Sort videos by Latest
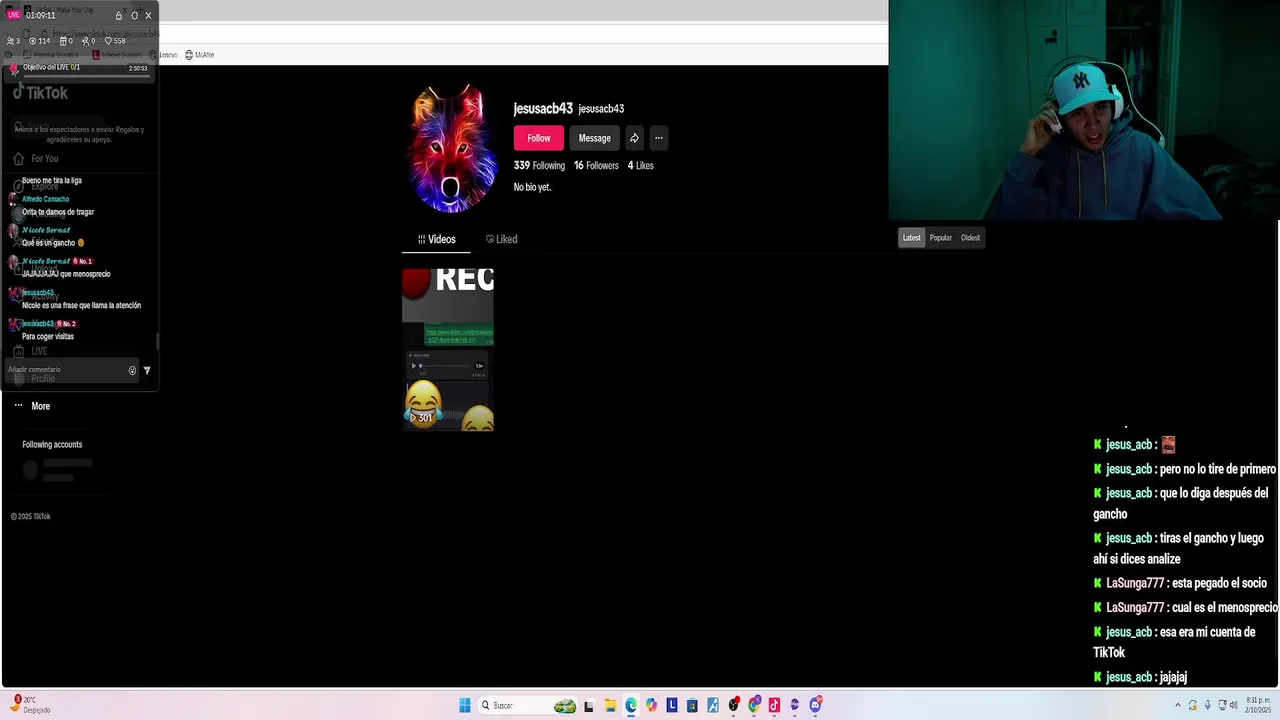The width and height of the screenshot is (1280, 720). point(911,238)
